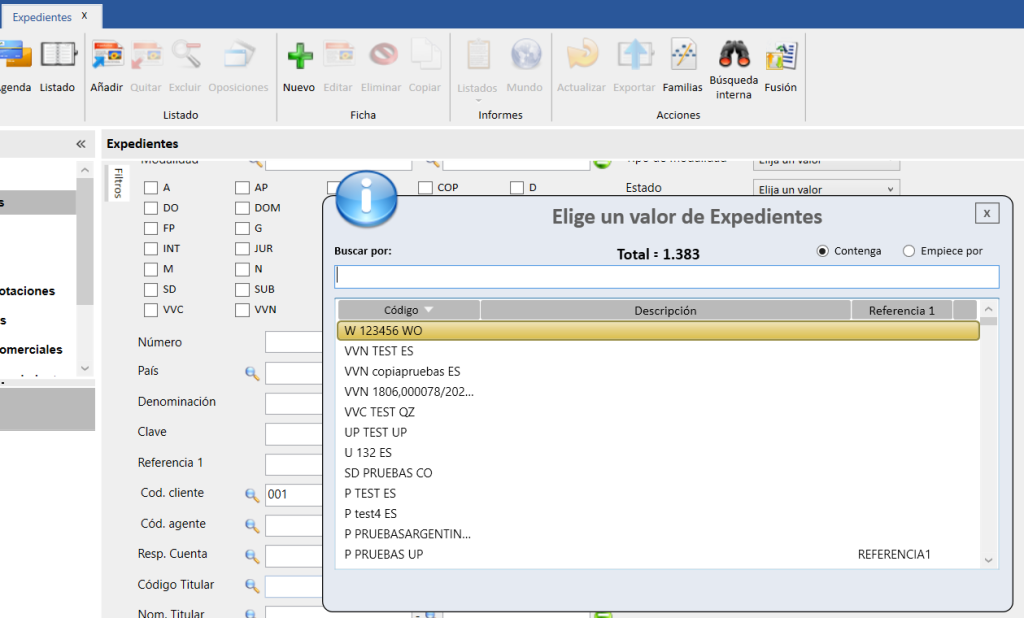The height and width of the screenshot is (618, 1024).
Task: Sort by the Código column header
Action: (408, 310)
